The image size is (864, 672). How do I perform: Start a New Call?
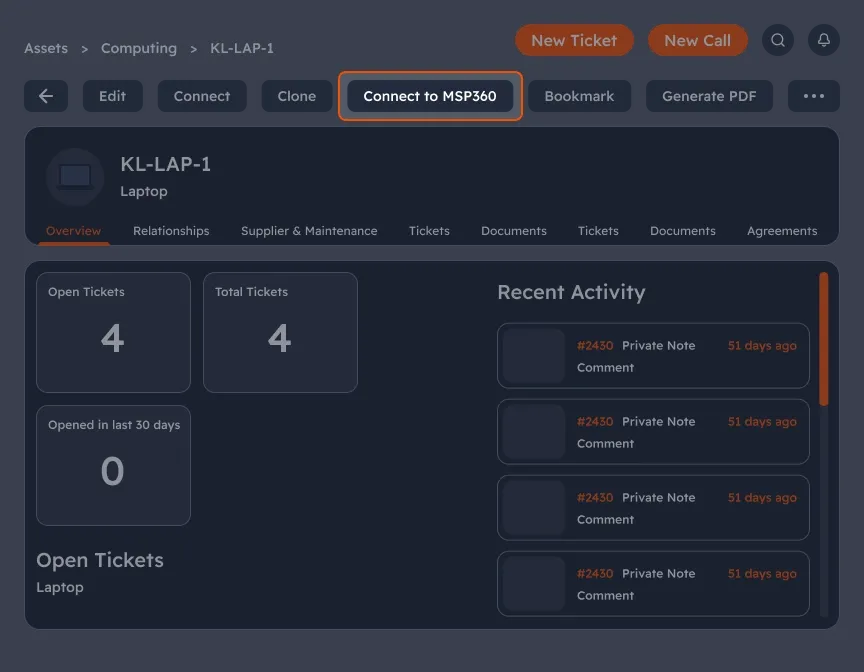coord(697,40)
